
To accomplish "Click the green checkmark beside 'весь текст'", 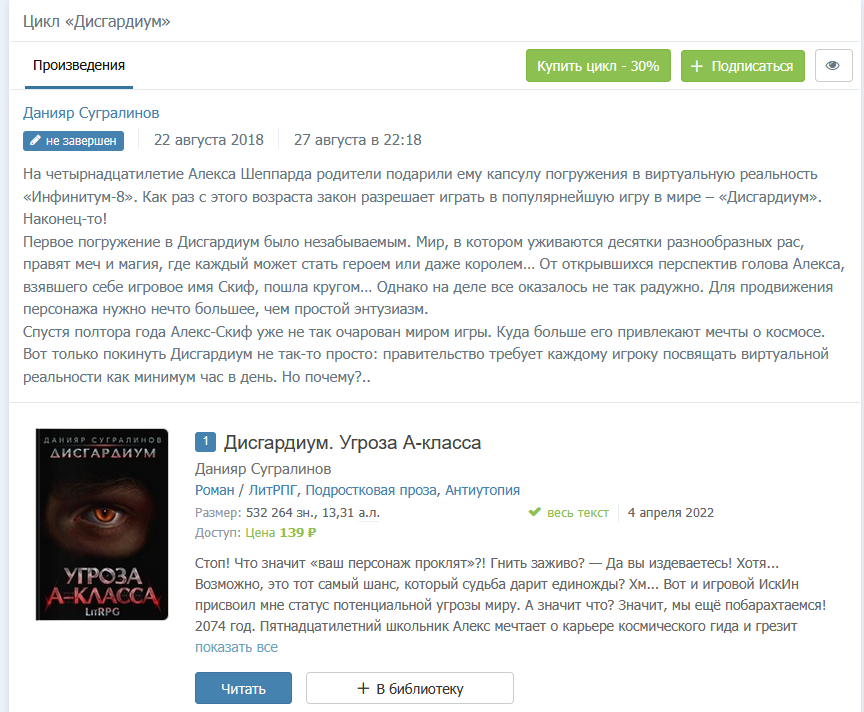I will [x=534, y=512].
